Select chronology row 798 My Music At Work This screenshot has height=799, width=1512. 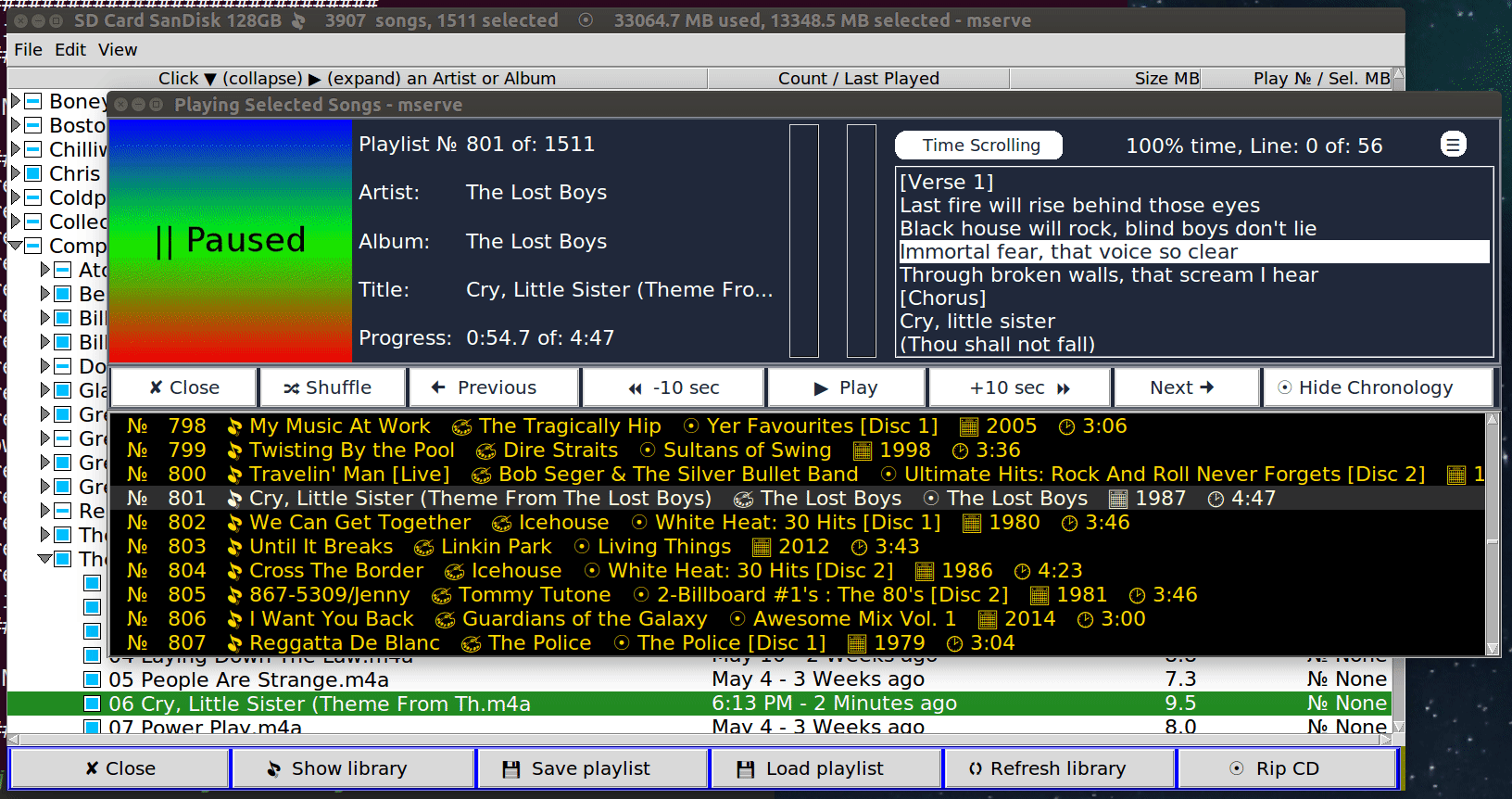click(798, 425)
